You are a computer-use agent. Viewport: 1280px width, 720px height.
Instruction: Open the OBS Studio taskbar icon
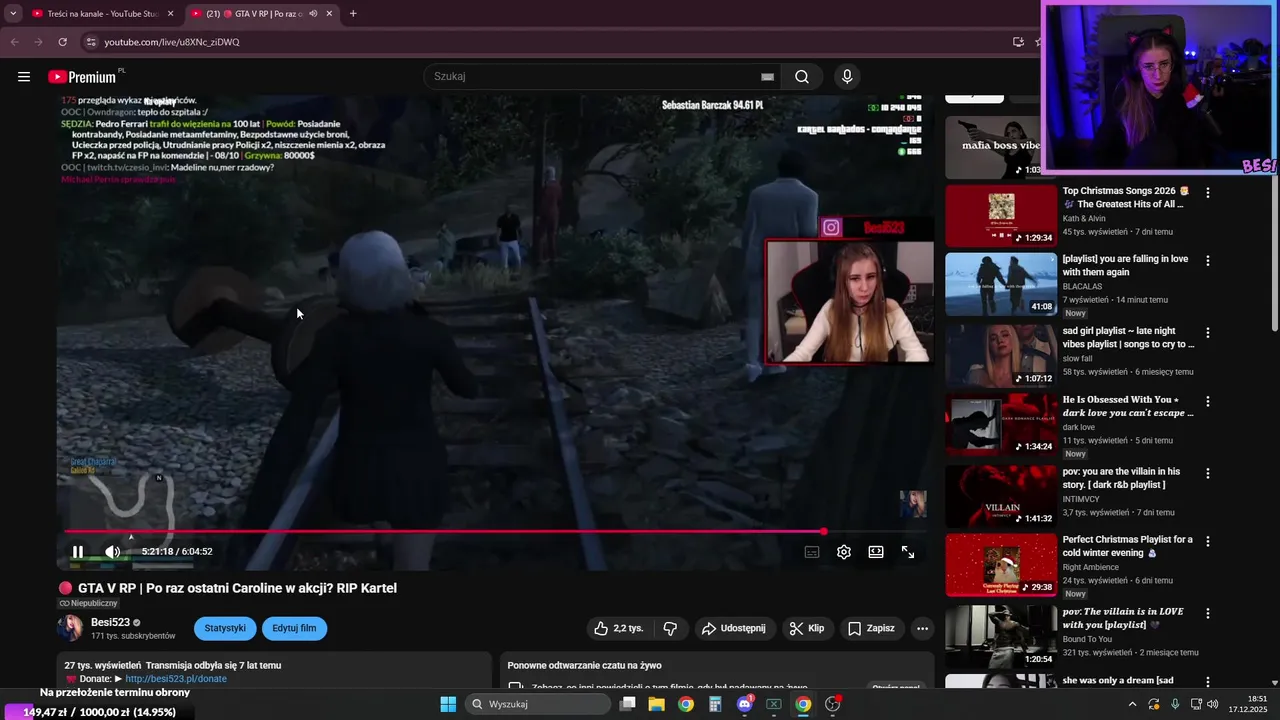832,704
